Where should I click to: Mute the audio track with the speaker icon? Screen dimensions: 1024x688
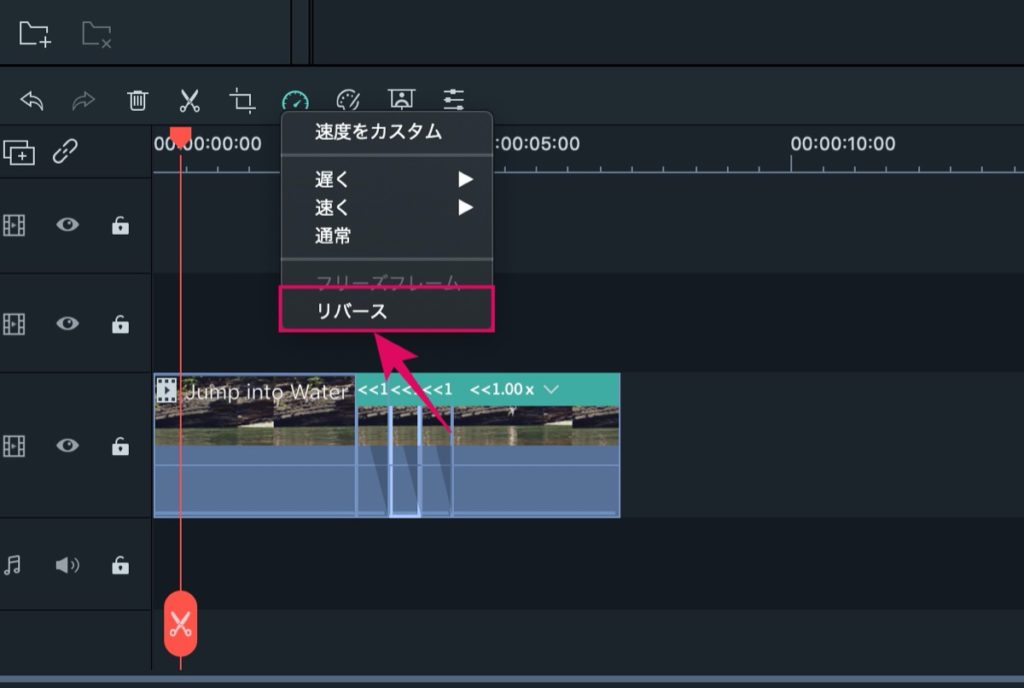67,565
